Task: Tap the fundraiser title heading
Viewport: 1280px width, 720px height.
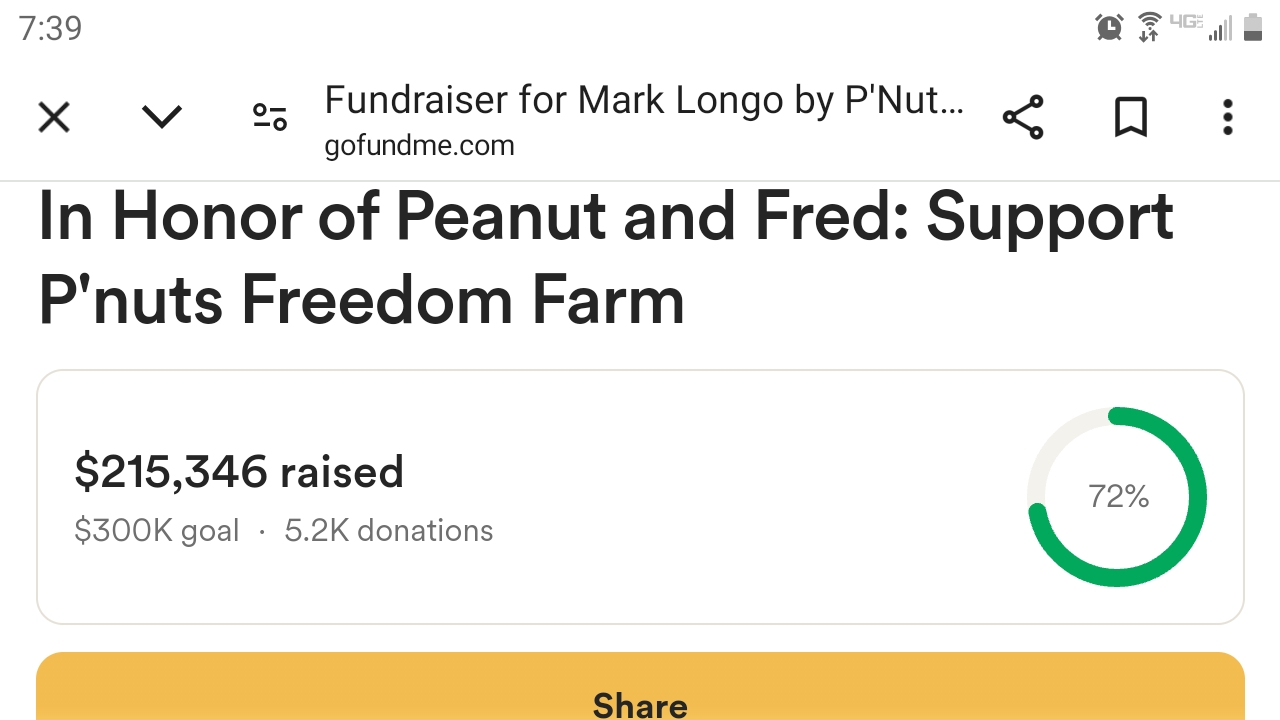Action: tap(606, 258)
